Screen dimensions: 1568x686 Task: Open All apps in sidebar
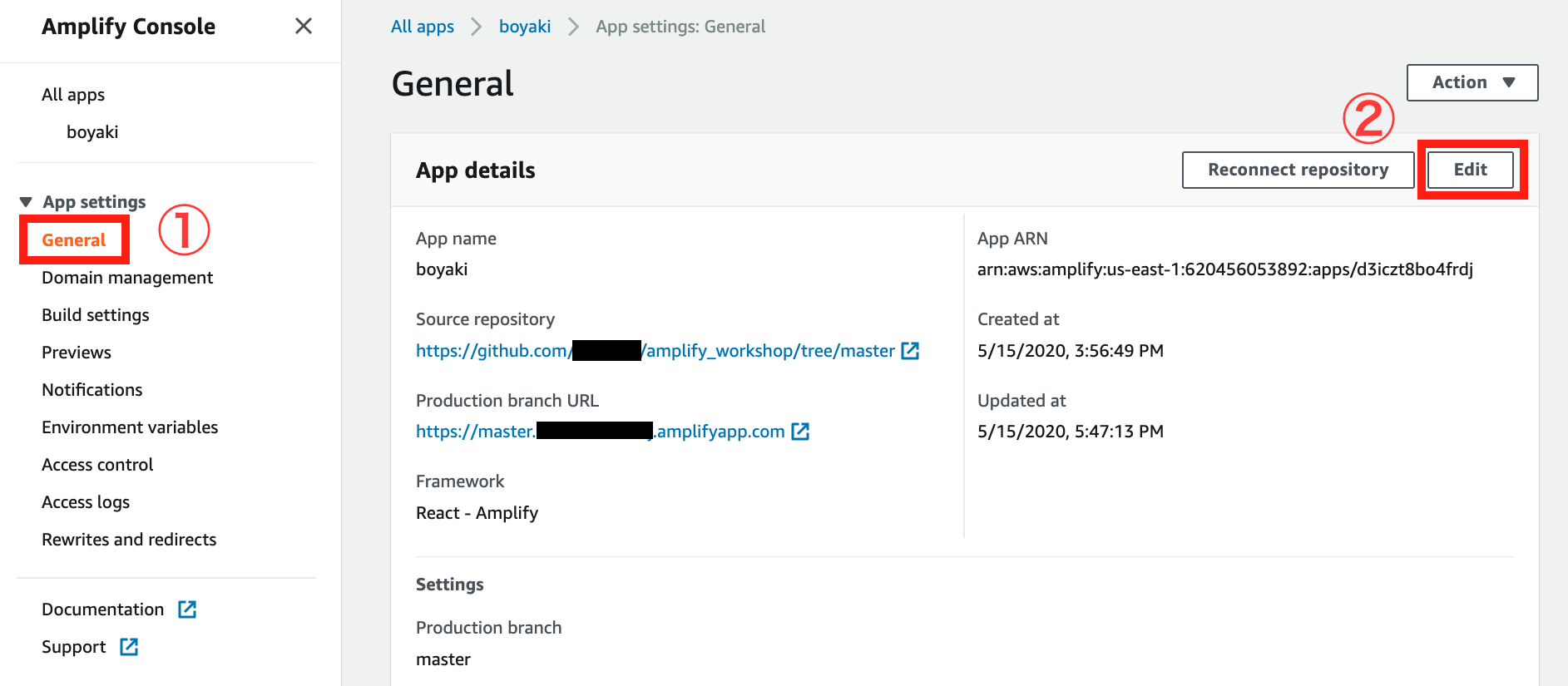coord(73,95)
